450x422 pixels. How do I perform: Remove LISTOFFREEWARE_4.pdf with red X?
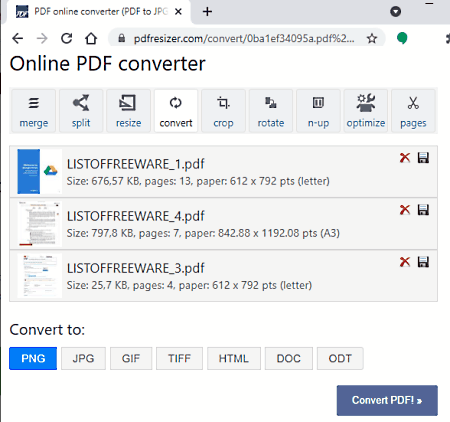[405, 210]
